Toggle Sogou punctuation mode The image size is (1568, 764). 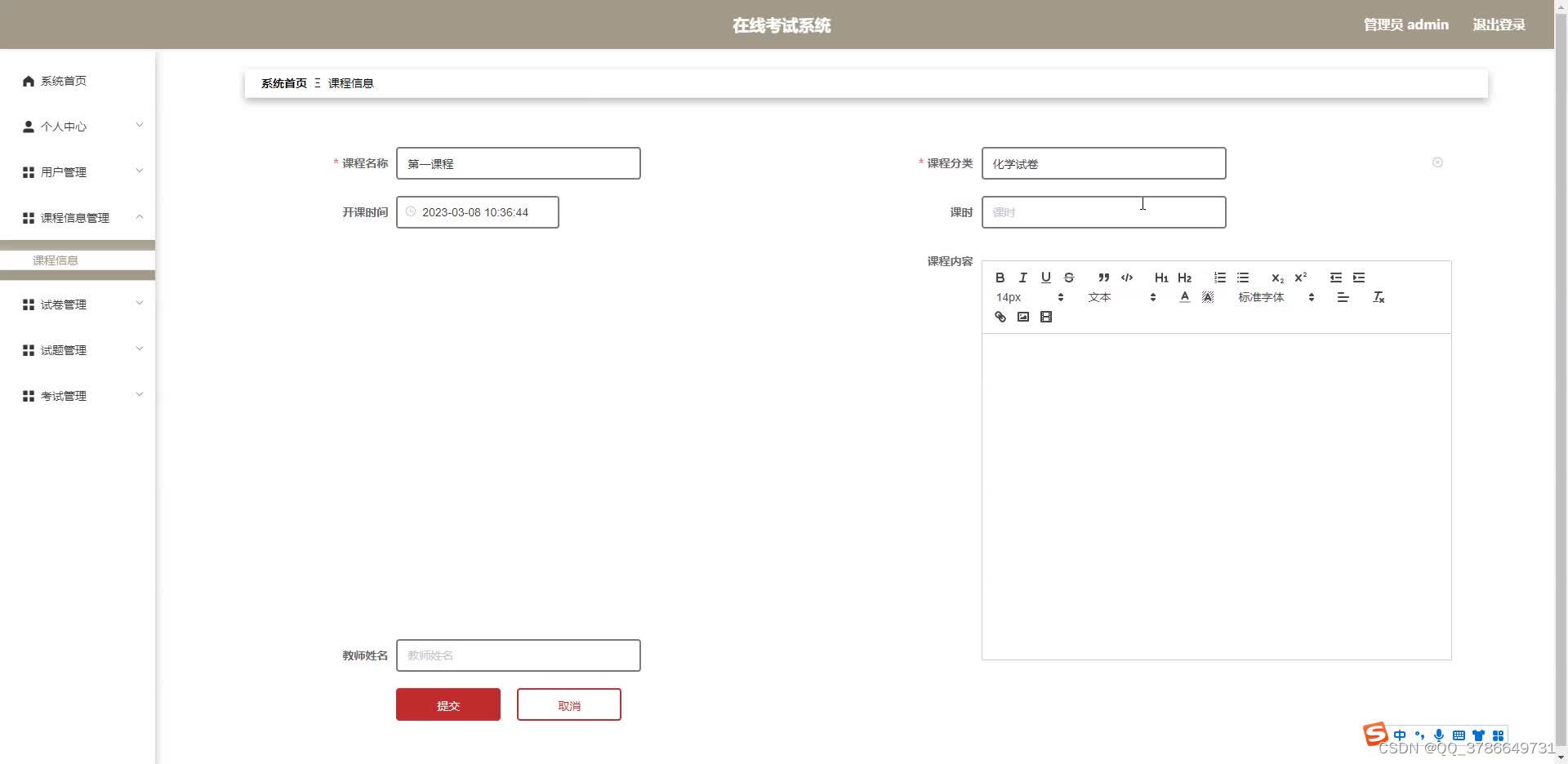coord(1419,735)
